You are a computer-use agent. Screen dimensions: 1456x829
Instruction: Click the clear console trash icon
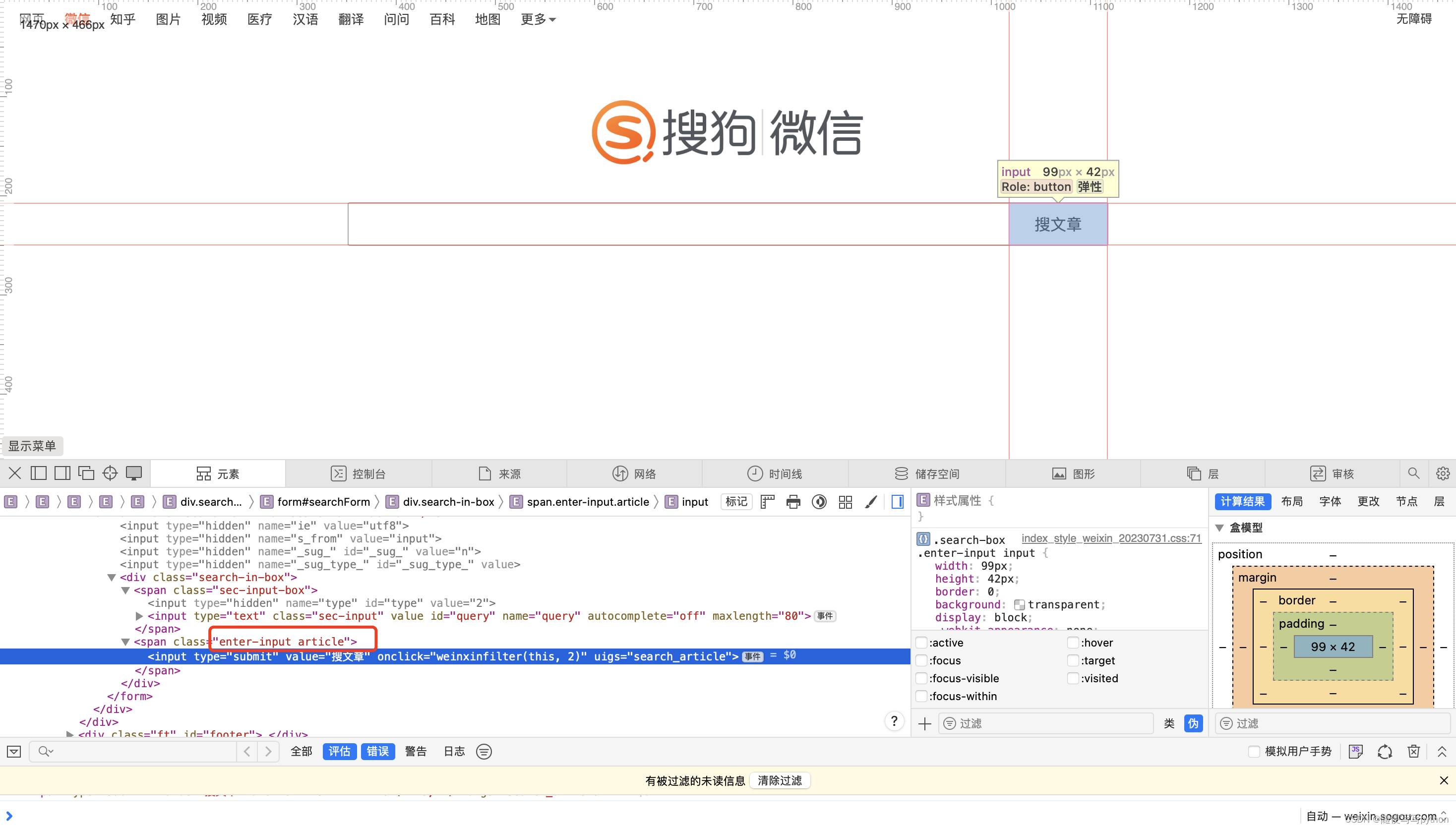click(1413, 752)
